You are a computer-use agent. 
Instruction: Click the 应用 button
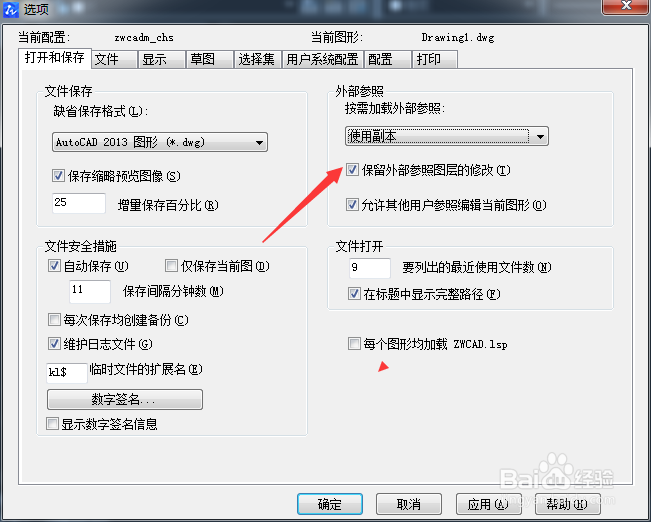click(488, 504)
